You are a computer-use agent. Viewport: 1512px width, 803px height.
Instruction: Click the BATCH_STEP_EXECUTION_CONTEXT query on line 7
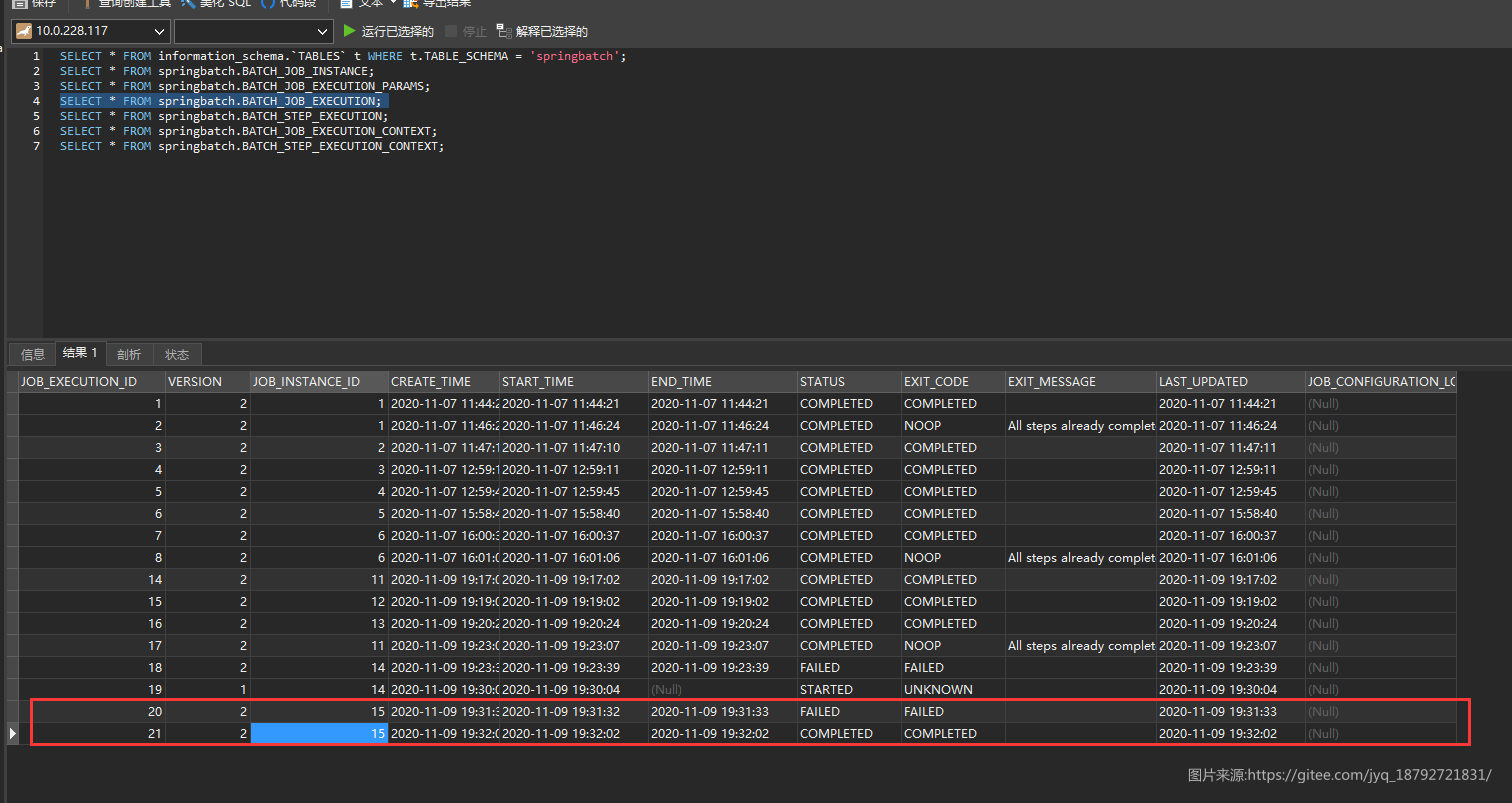(251, 146)
